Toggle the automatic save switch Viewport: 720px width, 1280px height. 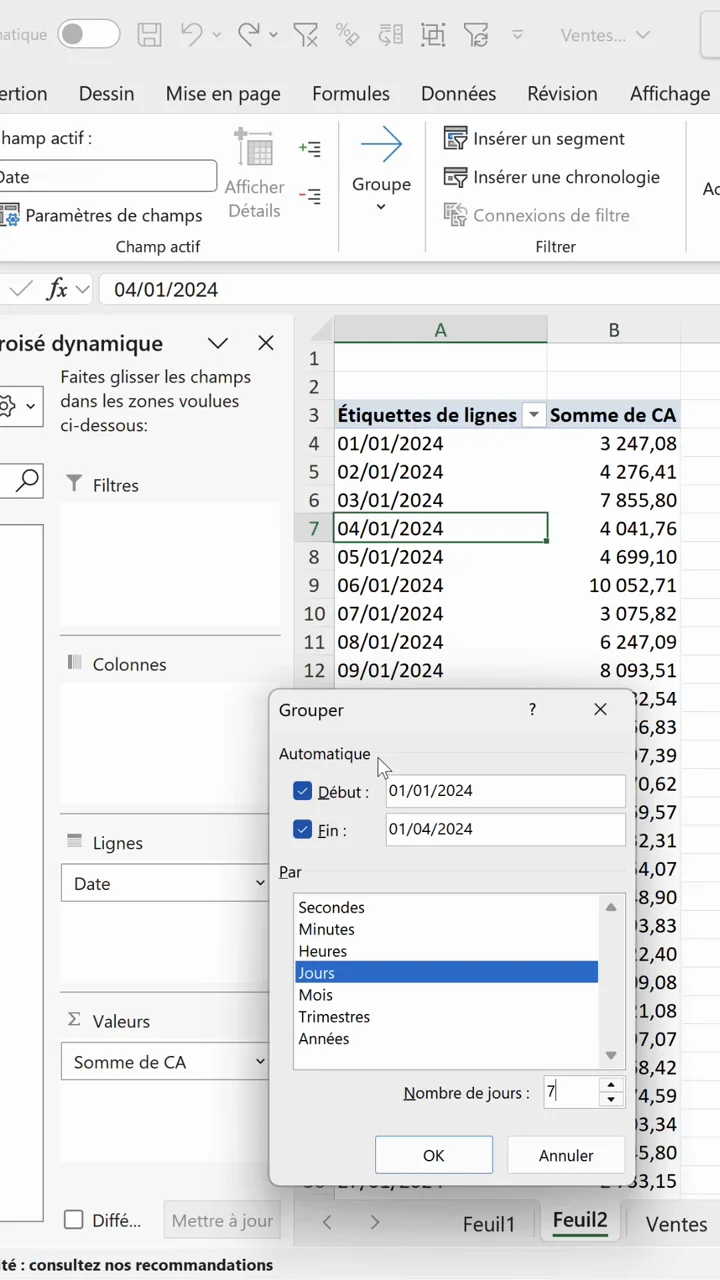tap(88, 34)
